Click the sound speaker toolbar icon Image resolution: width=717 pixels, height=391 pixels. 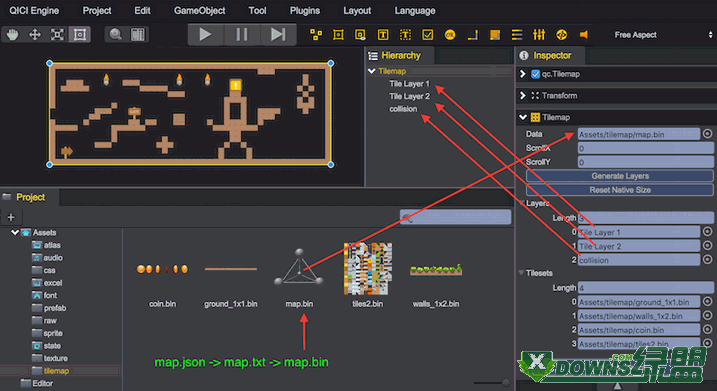[584, 35]
